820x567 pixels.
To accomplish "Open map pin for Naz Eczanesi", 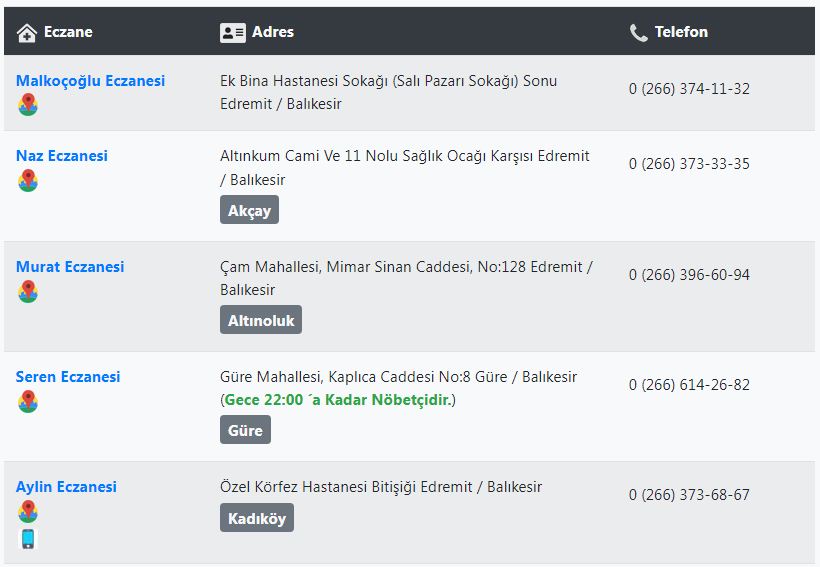I will pyautogui.click(x=28, y=180).
